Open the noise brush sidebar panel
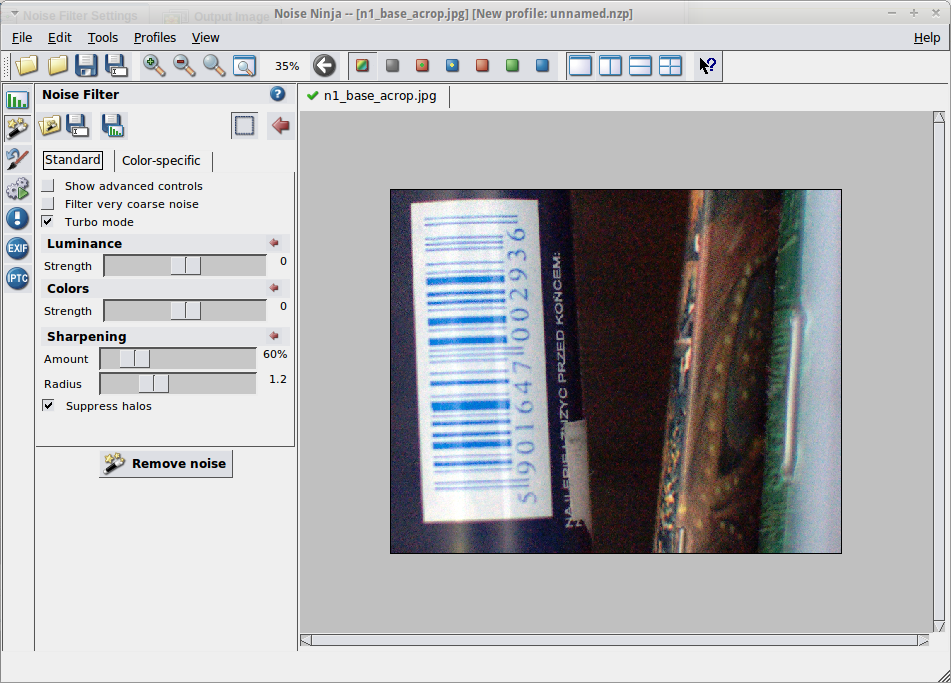951x683 pixels. point(18,159)
